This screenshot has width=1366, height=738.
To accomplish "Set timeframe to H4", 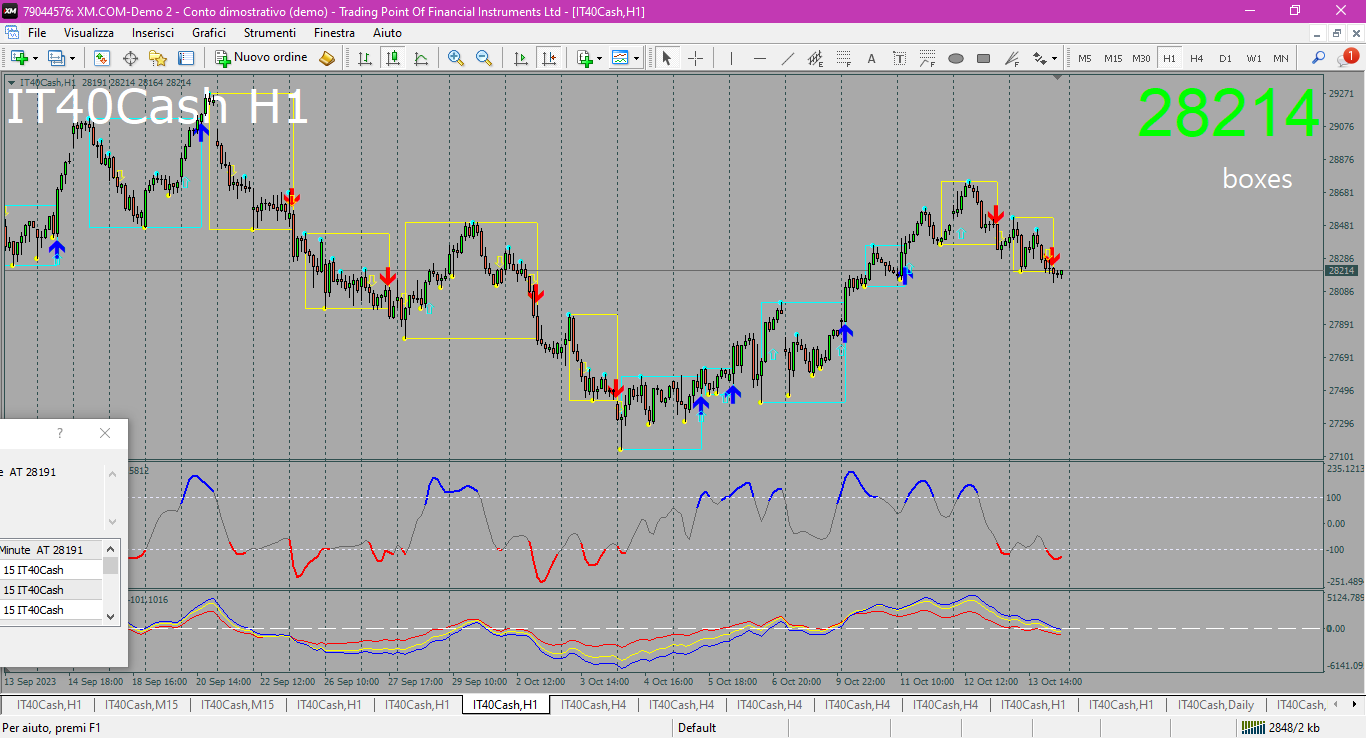I will 1197,58.
